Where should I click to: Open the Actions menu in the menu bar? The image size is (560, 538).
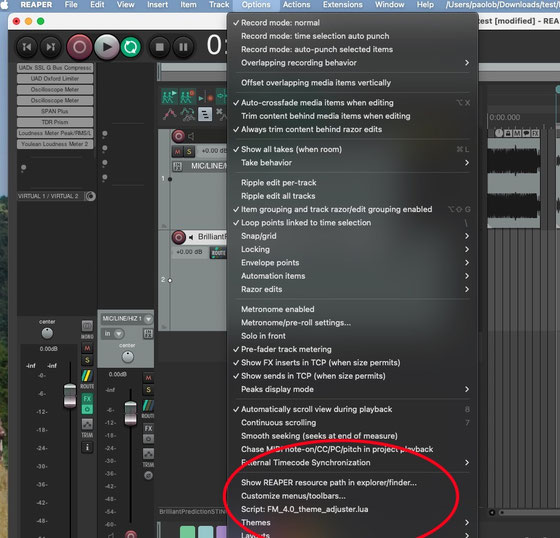(296, 5)
